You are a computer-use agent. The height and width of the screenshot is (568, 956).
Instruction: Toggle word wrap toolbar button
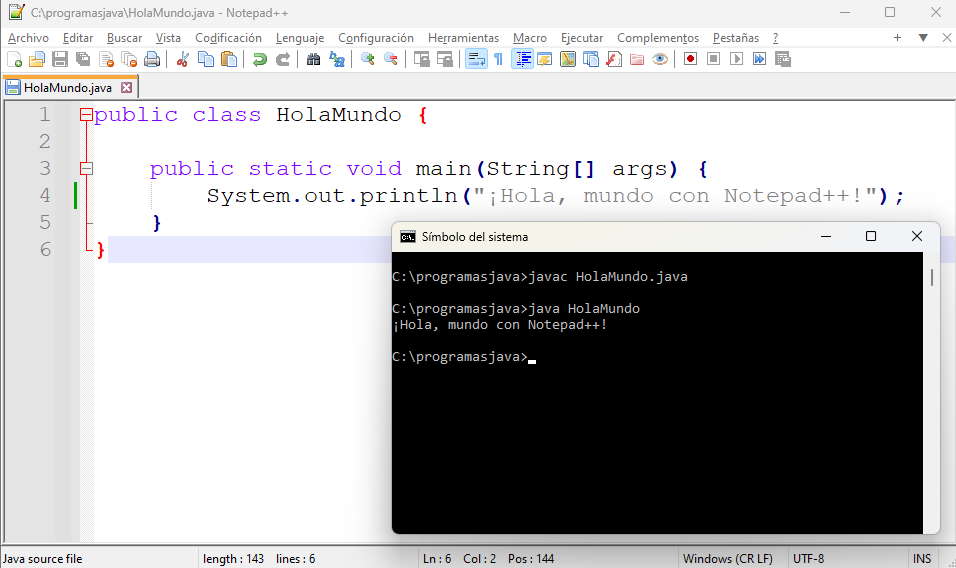tap(476, 59)
